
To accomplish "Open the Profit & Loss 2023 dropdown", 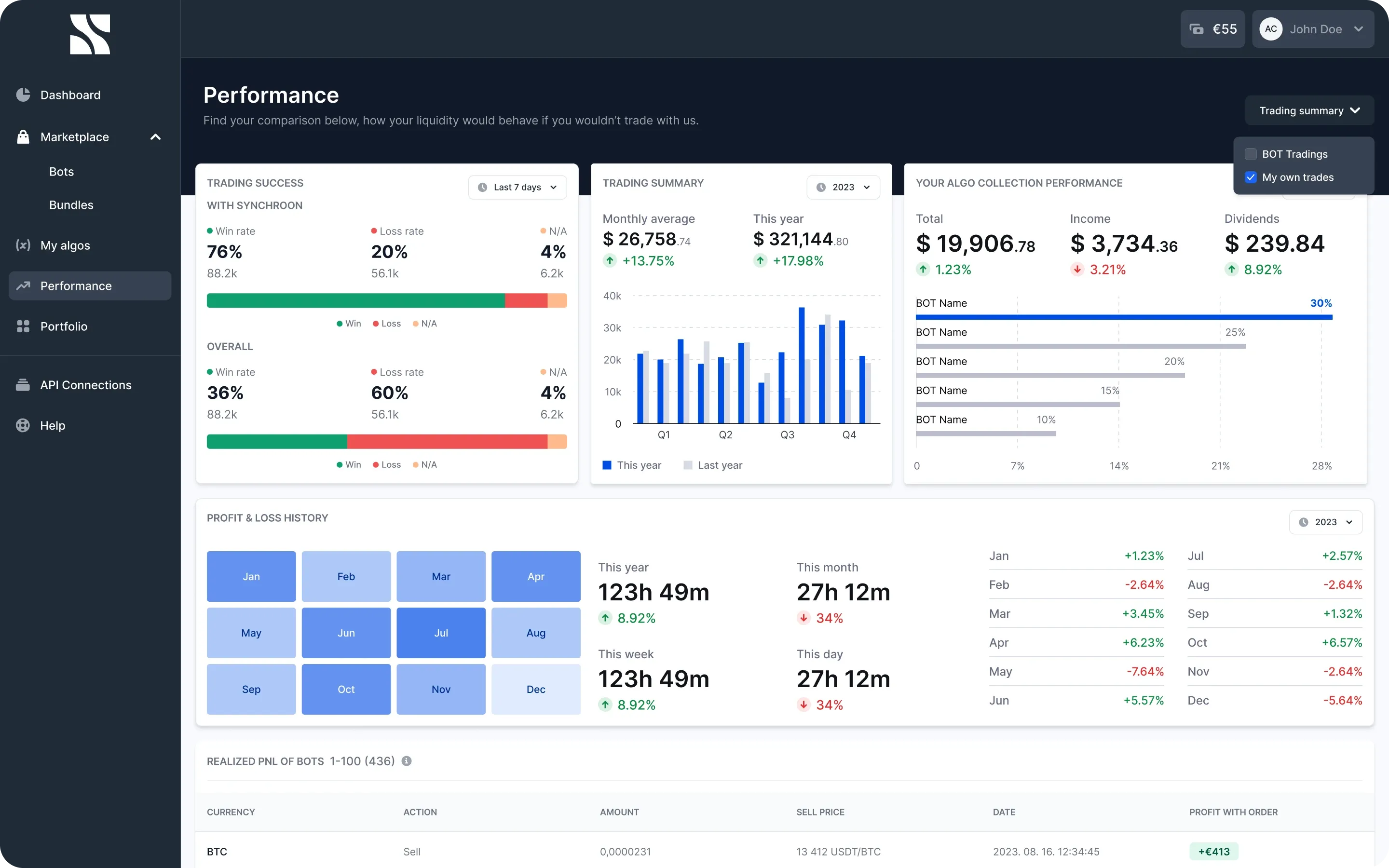I will point(1326,522).
